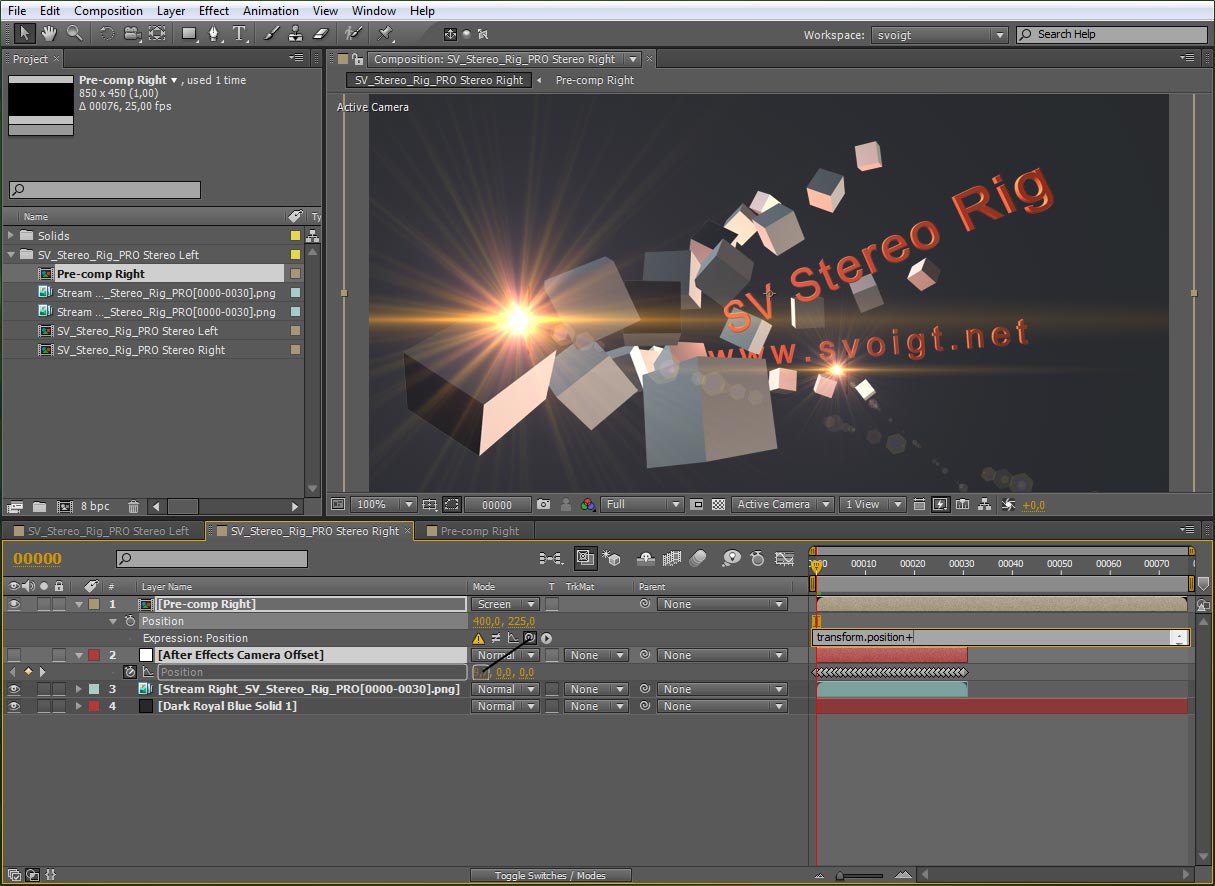Screen dimensions: 1215x886
Task: Switch to SV_Stereo_Rig_PRO Stereo Left timeline tab
Action: coord(108,531)
